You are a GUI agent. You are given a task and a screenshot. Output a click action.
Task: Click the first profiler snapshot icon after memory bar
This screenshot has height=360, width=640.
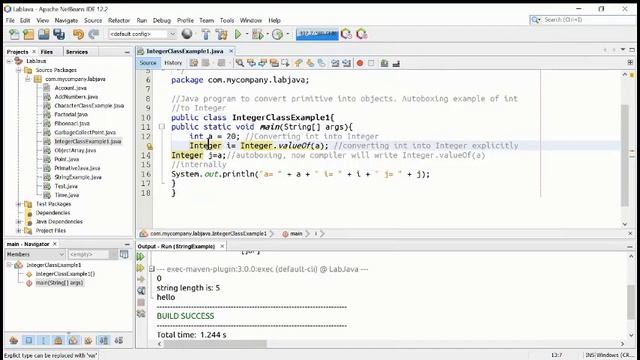346,34
